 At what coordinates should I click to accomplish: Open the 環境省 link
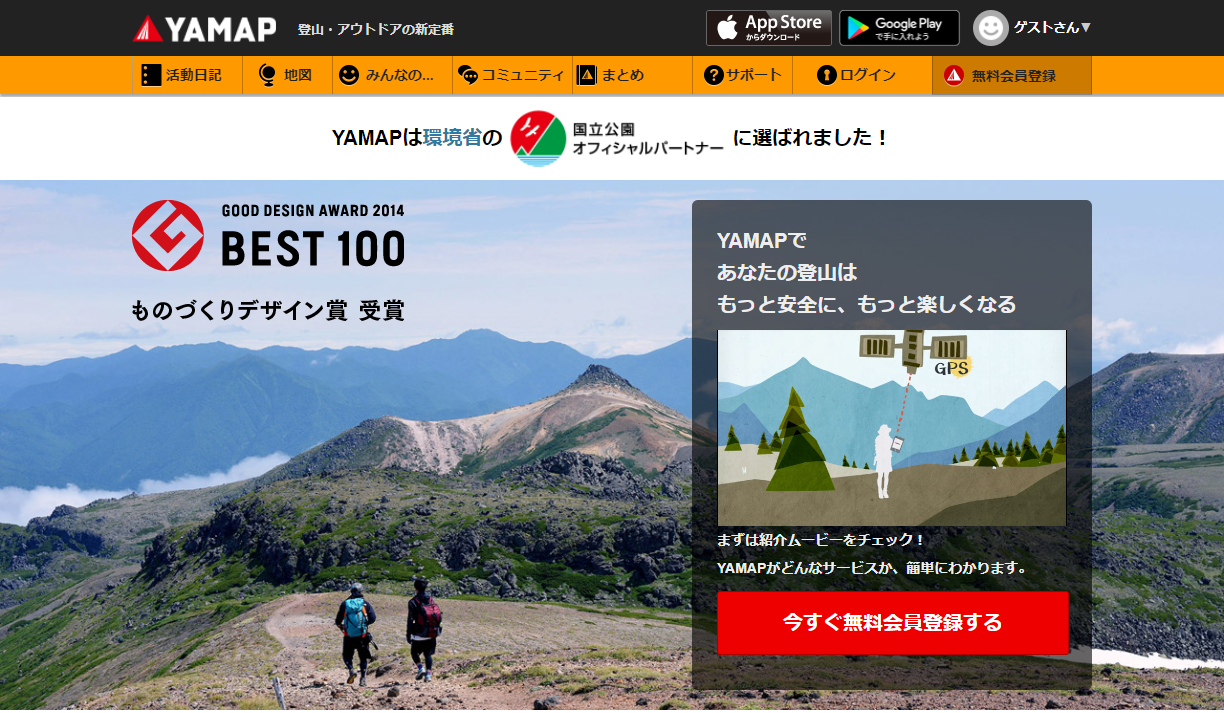[x=452, y=138]
